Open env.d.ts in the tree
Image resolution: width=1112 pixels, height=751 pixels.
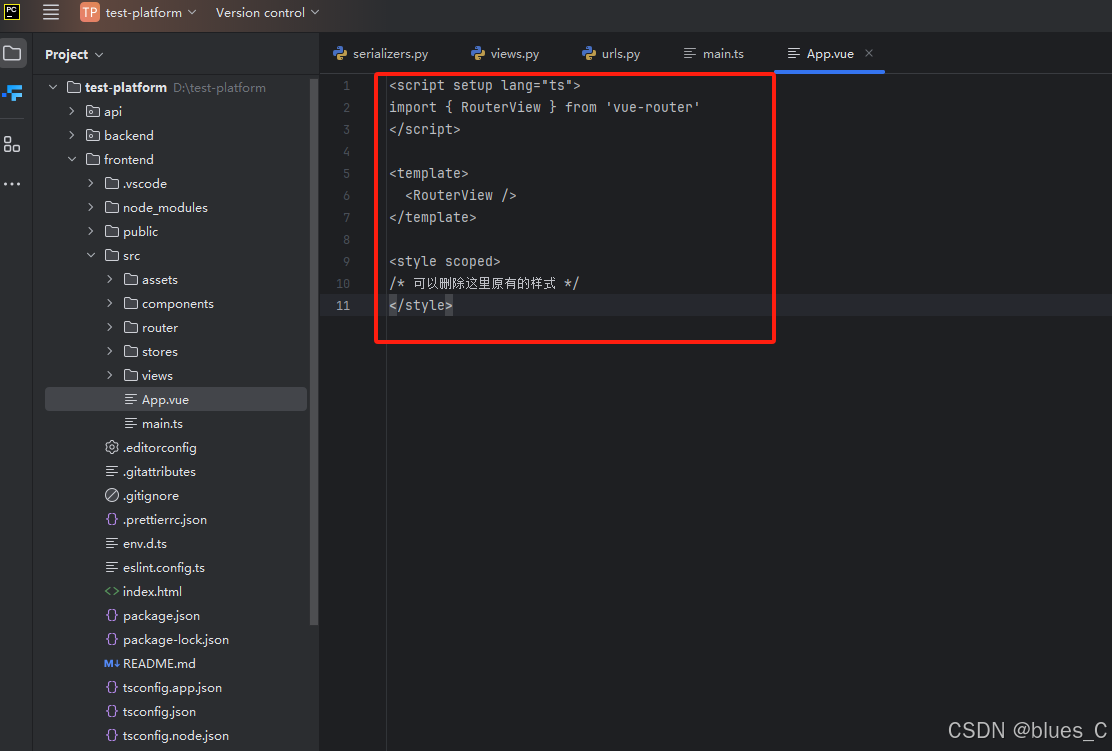click(145, 543)
